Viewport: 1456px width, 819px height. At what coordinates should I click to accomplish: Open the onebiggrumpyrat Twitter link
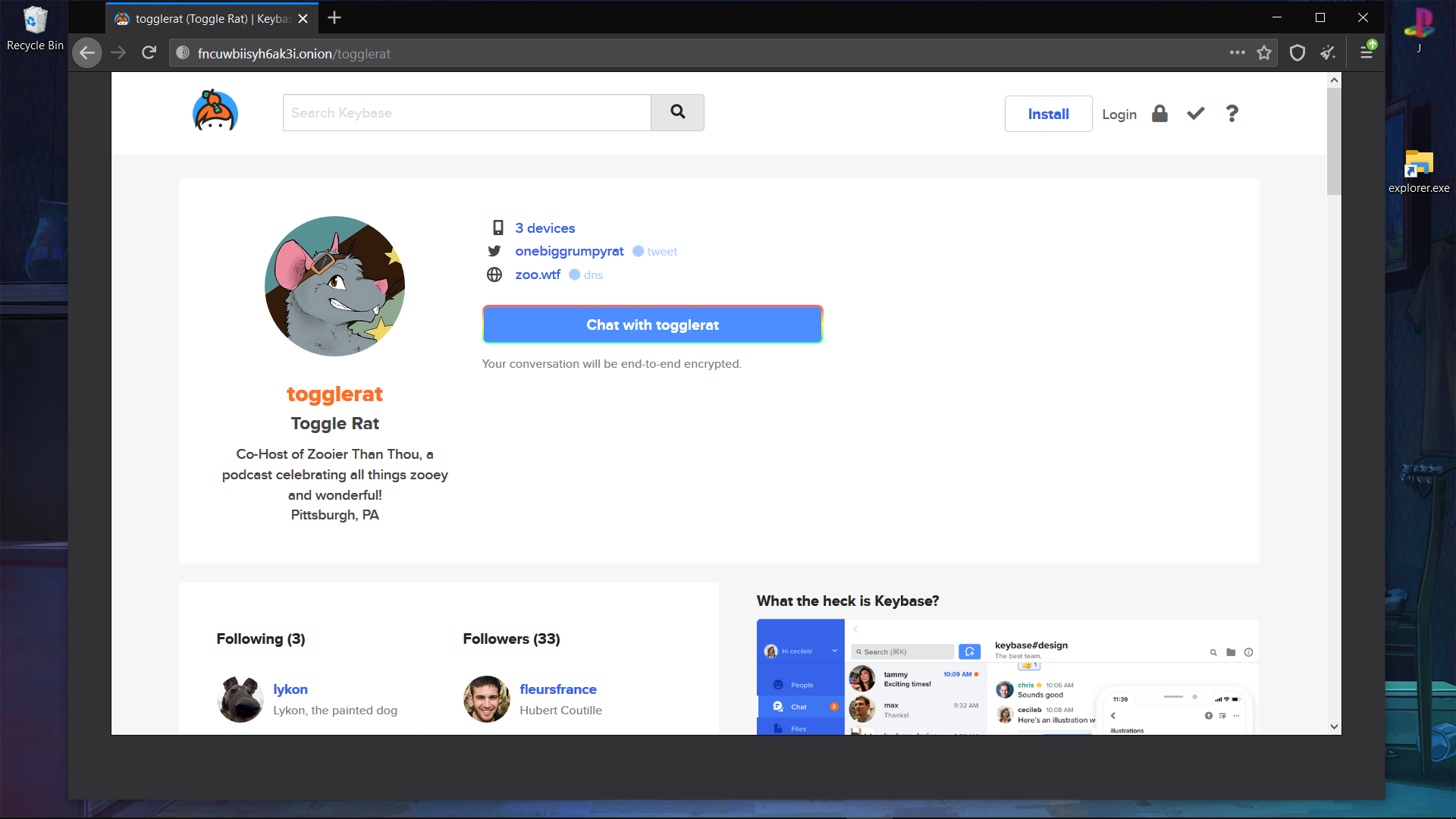[x=570, y=252]
